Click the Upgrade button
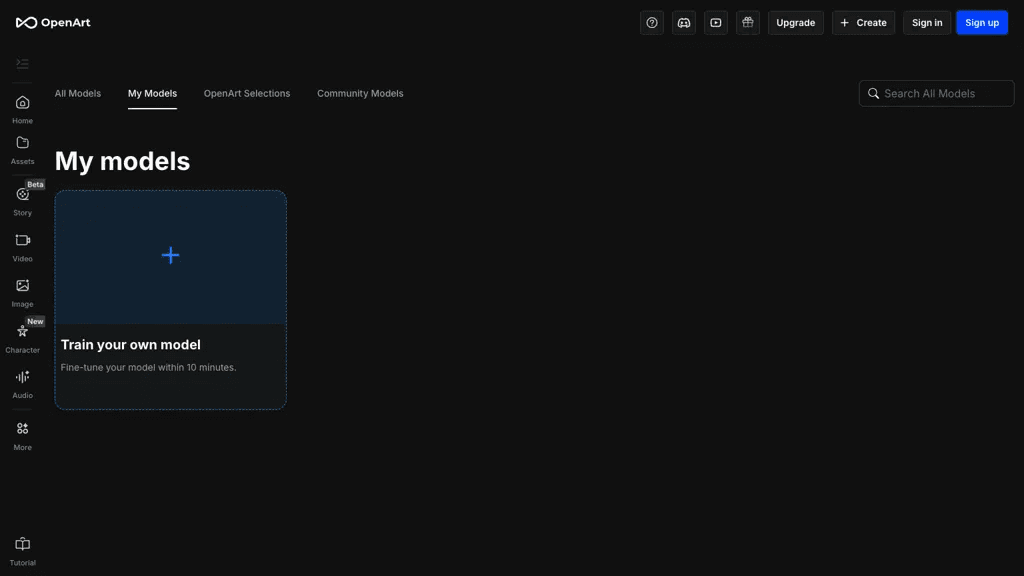The image size is (1024, 576). 795,23
